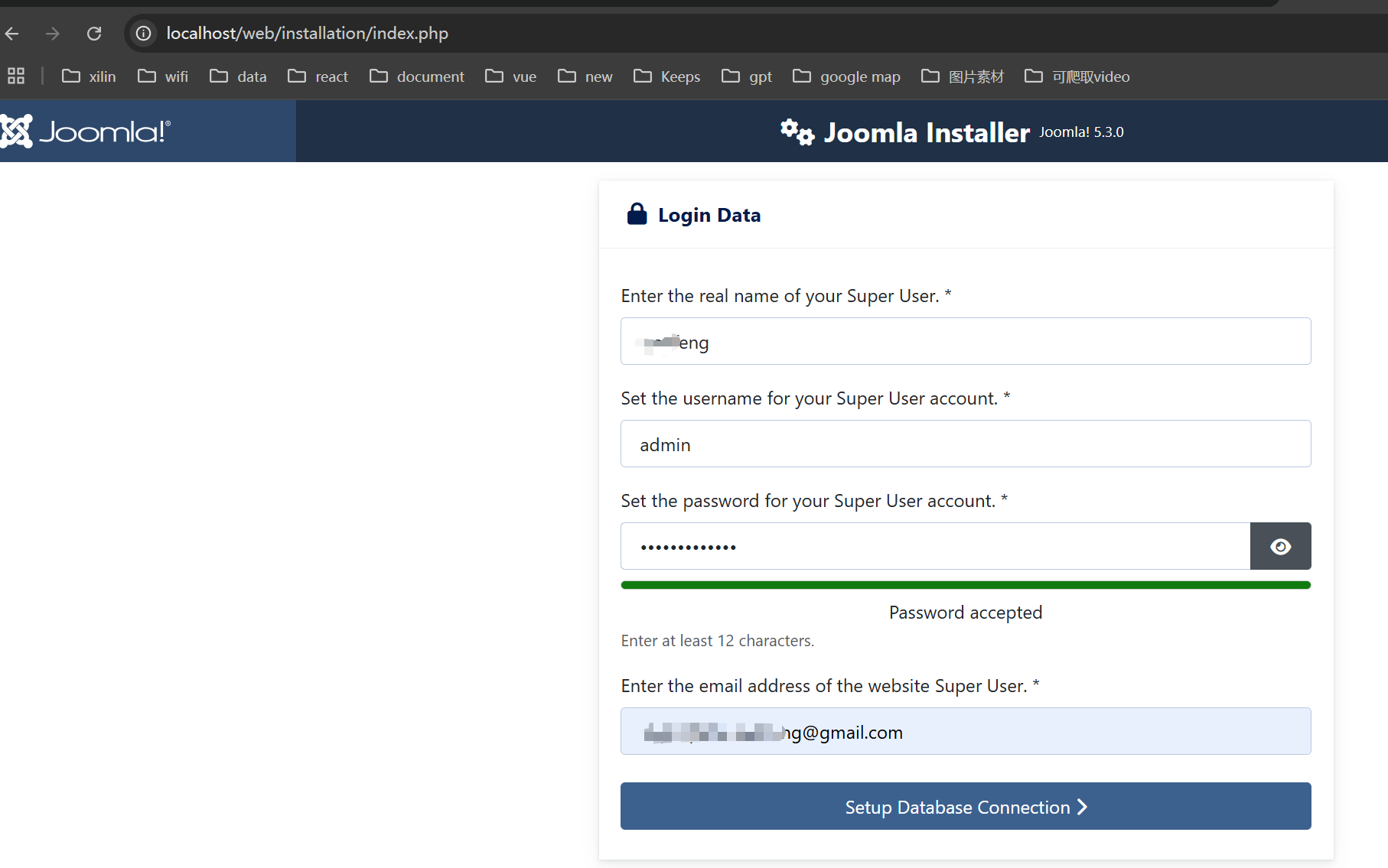This screenshot has height=868, width=1388.
Task: Focus the Super User real name field
Action: coord(966,341)
